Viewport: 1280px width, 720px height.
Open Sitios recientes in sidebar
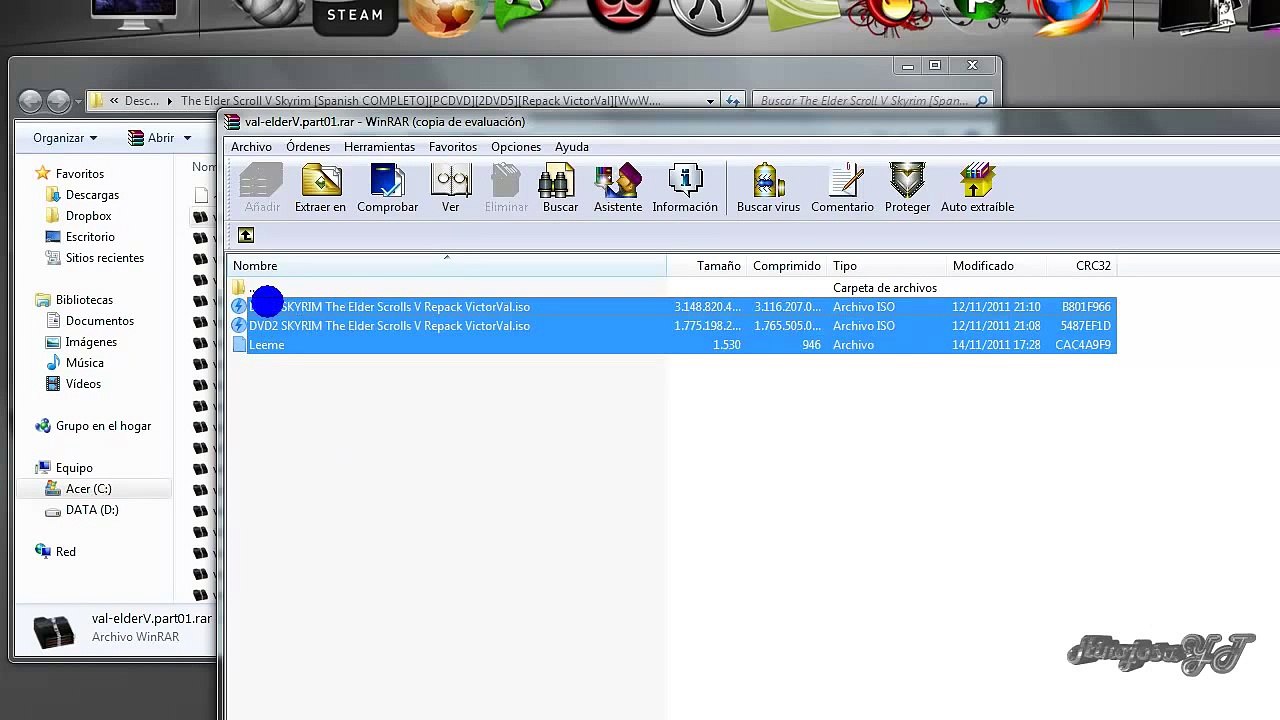tap(104, 258)
